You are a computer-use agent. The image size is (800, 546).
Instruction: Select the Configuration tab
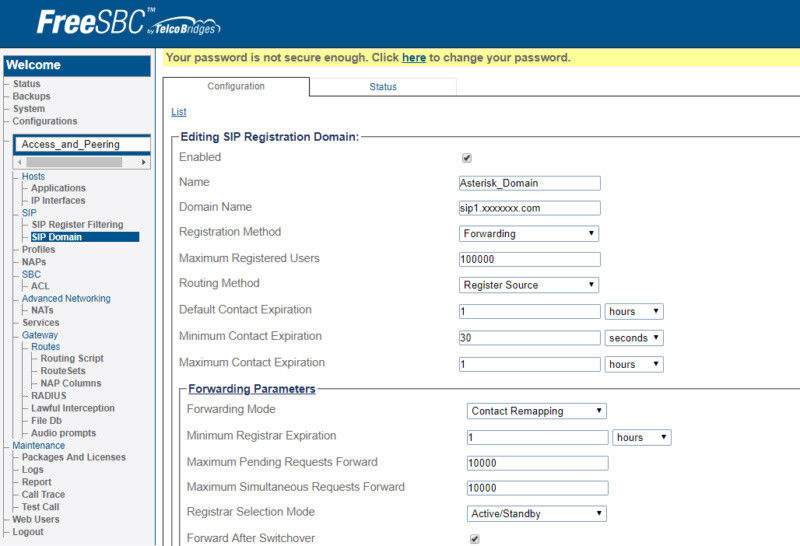236,86
